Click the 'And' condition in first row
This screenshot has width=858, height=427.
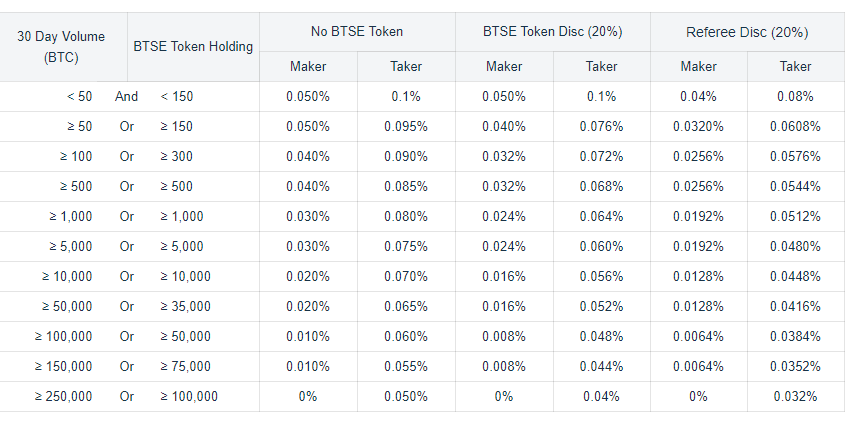coord(126,97)
